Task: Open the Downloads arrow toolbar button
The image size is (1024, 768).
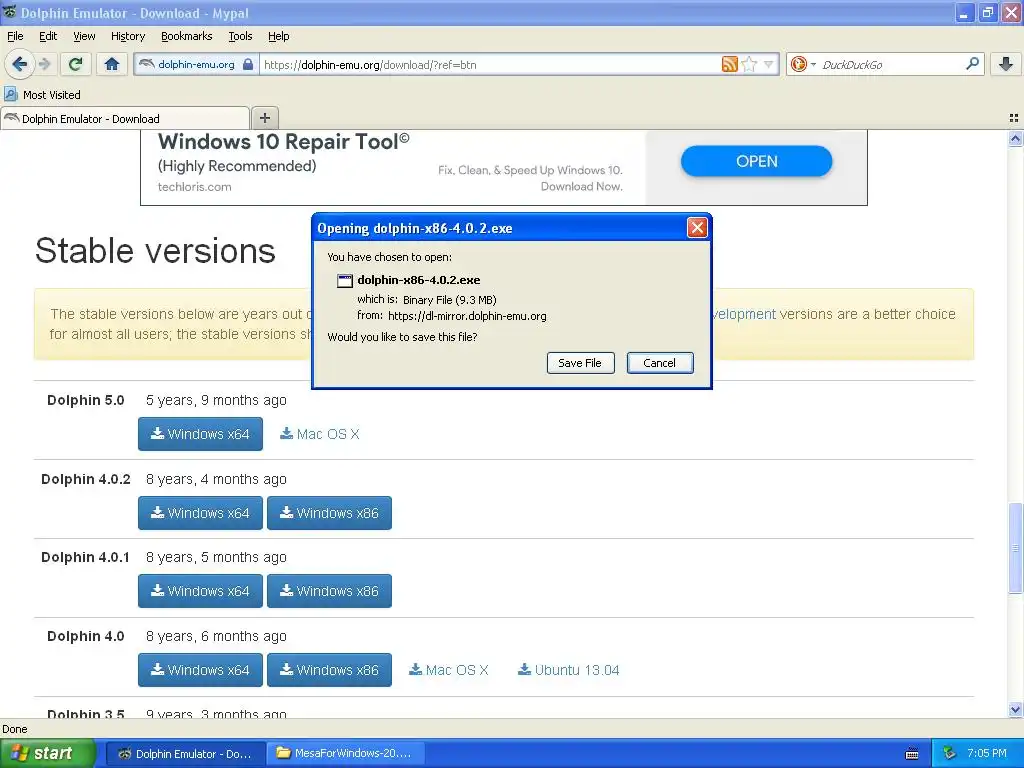Action: click(x=1006, y=64)
